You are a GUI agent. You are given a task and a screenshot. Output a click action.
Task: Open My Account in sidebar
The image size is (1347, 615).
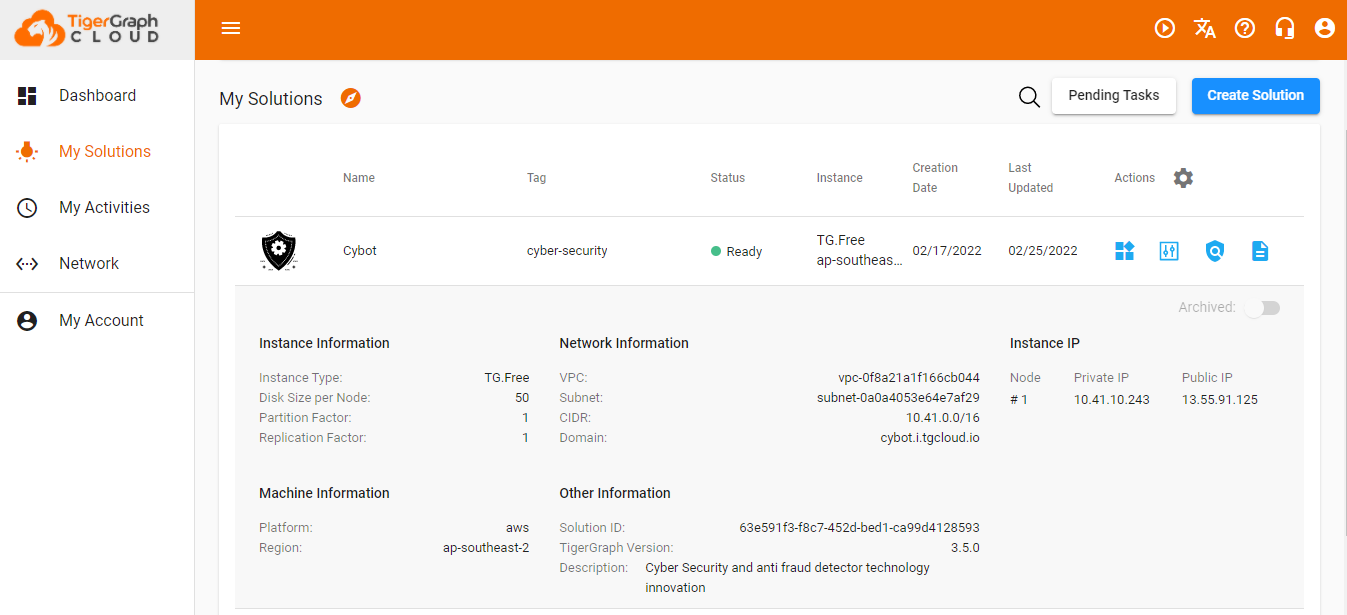pos(97,321)
